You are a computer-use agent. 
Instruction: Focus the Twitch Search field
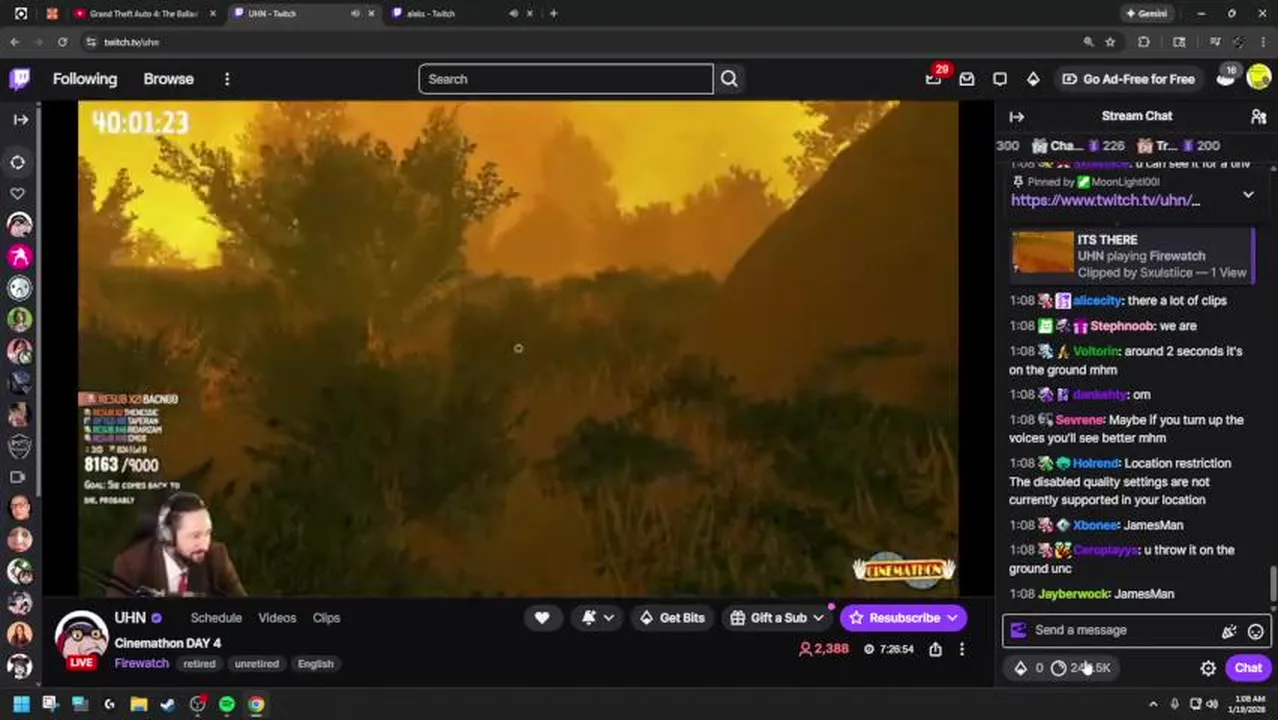(x=566, y=79)
